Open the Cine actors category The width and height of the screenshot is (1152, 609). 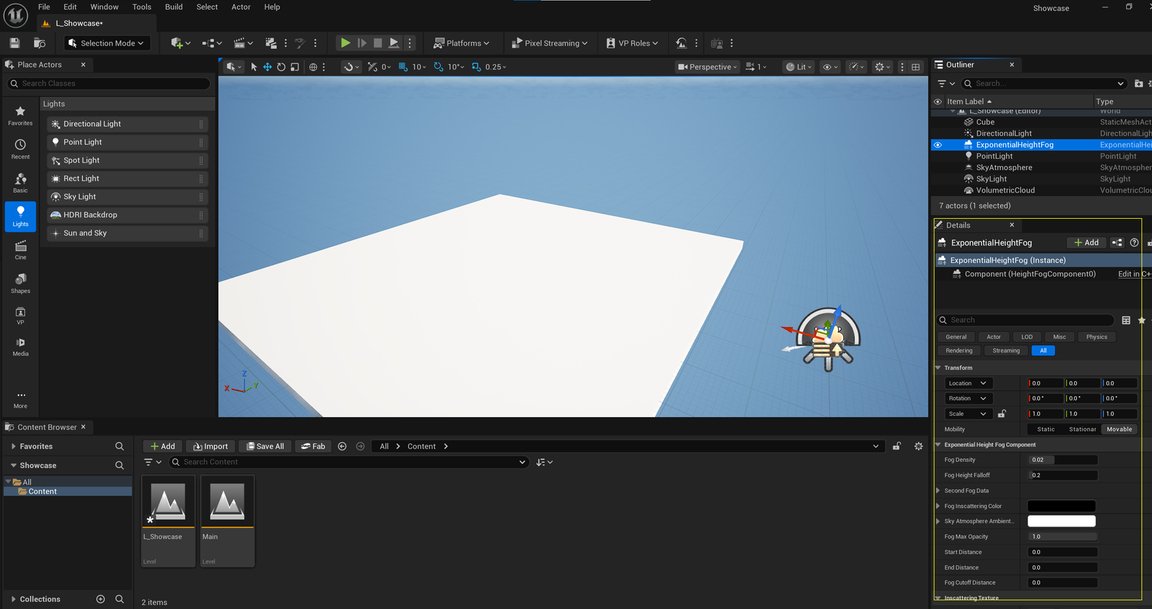tap(20, 249)
